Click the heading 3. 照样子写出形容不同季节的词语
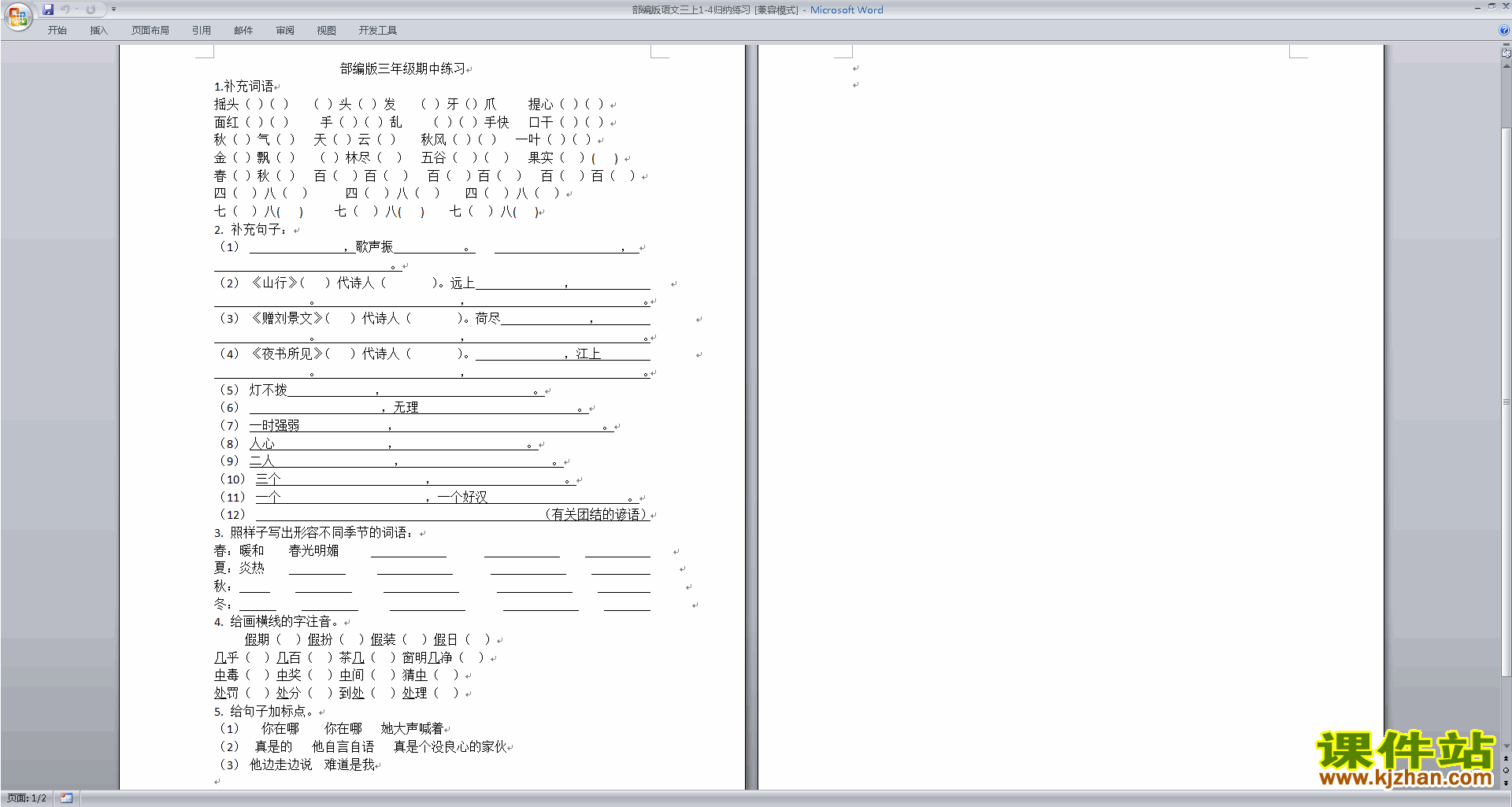Image resolution: width=1512 pixels, height=807 pixels. click(x=314, y=533)
